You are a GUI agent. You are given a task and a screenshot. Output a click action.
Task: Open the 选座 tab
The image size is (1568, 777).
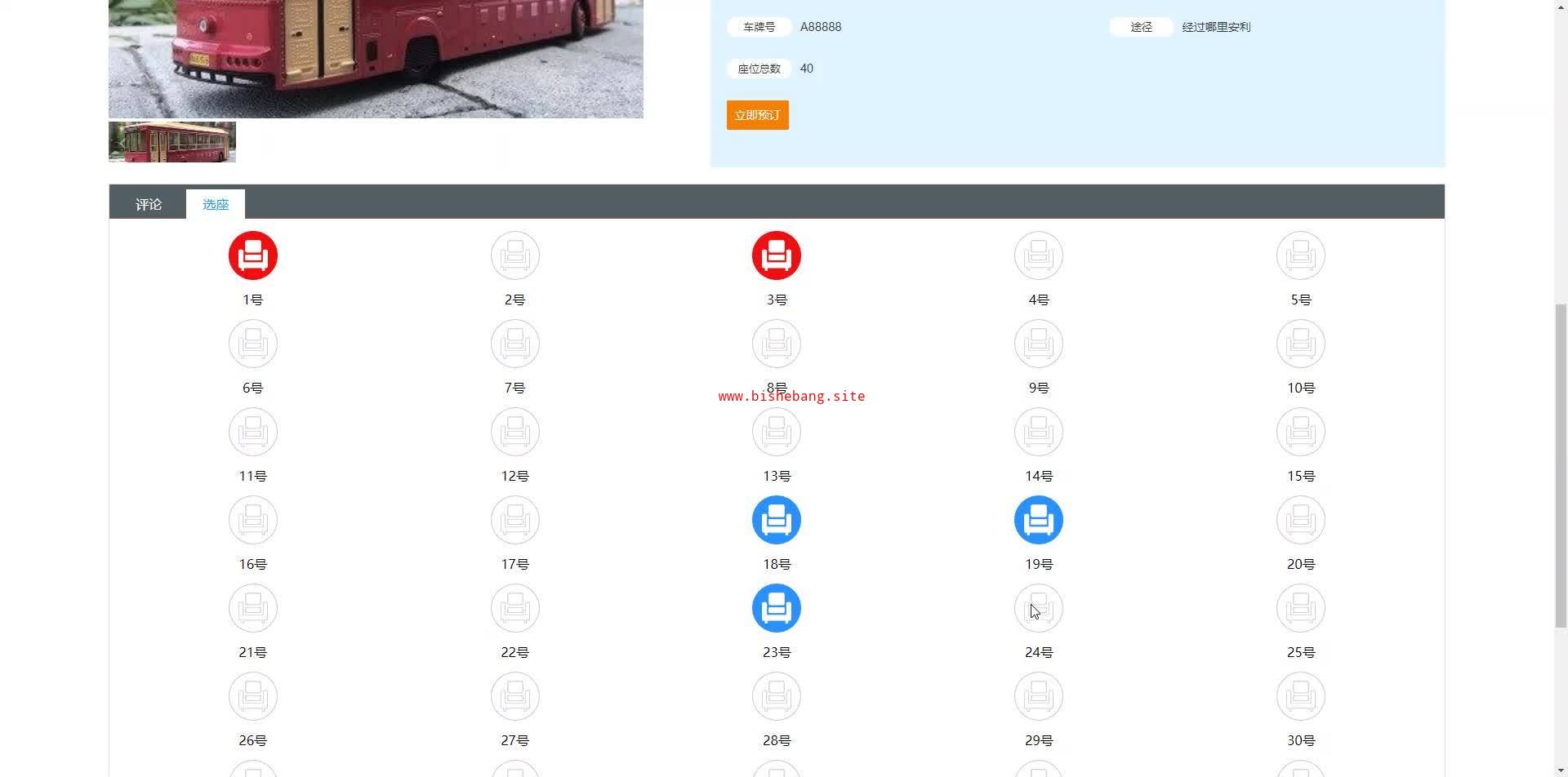coord(216,204)
